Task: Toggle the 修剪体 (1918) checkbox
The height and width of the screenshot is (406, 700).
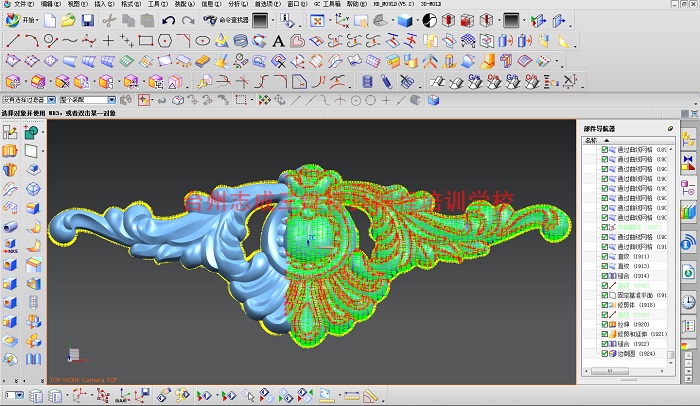Action: (604, 305)
